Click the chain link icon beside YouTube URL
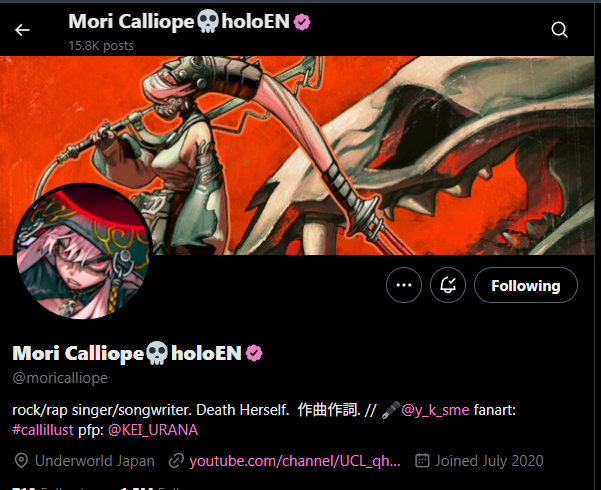This screenshot has height=490, width=601. coord(176,461)
